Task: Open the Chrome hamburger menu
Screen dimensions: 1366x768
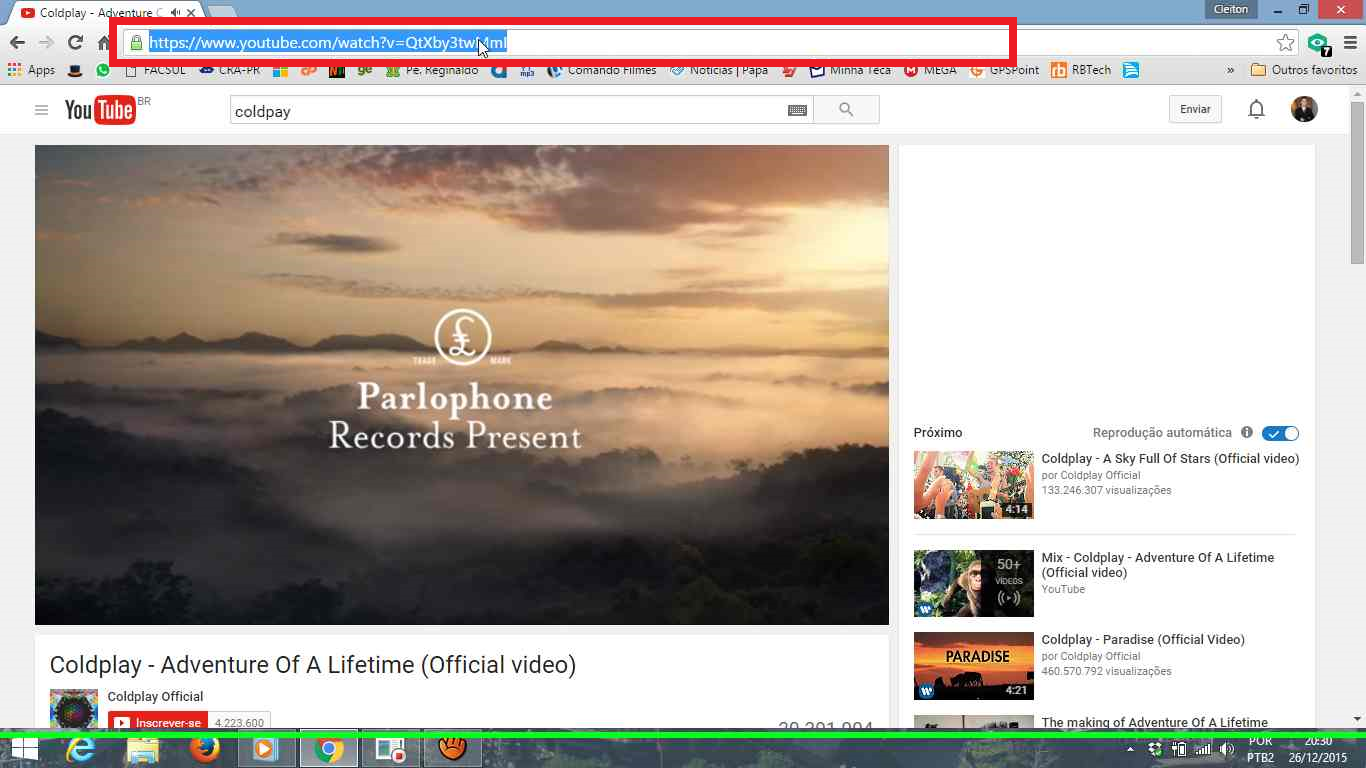Action: 1350,42
